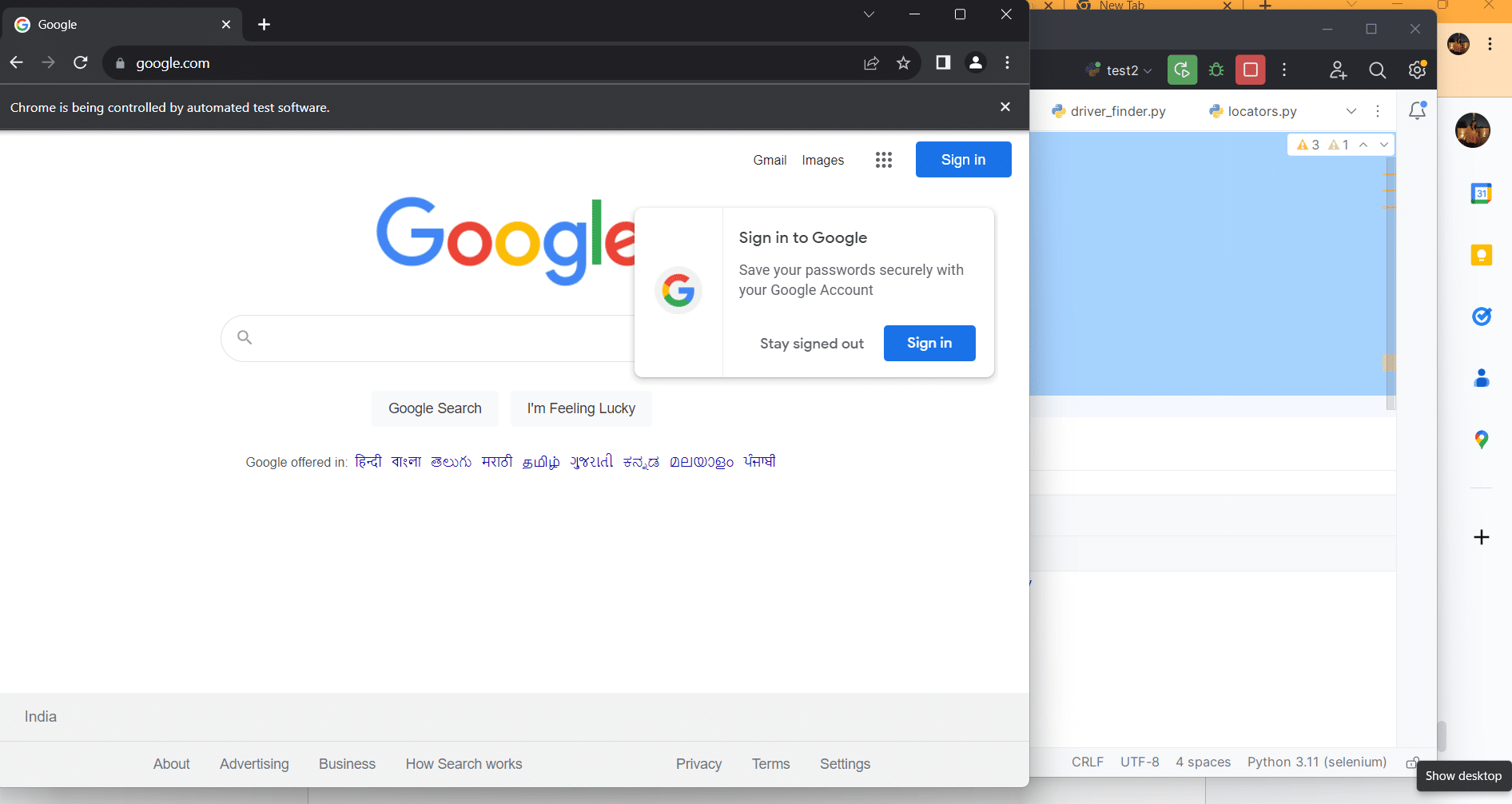This screenshot has width=1512, height=804.
Task: Switch Google to Punjabi language
Action: [x=759, y=461]
